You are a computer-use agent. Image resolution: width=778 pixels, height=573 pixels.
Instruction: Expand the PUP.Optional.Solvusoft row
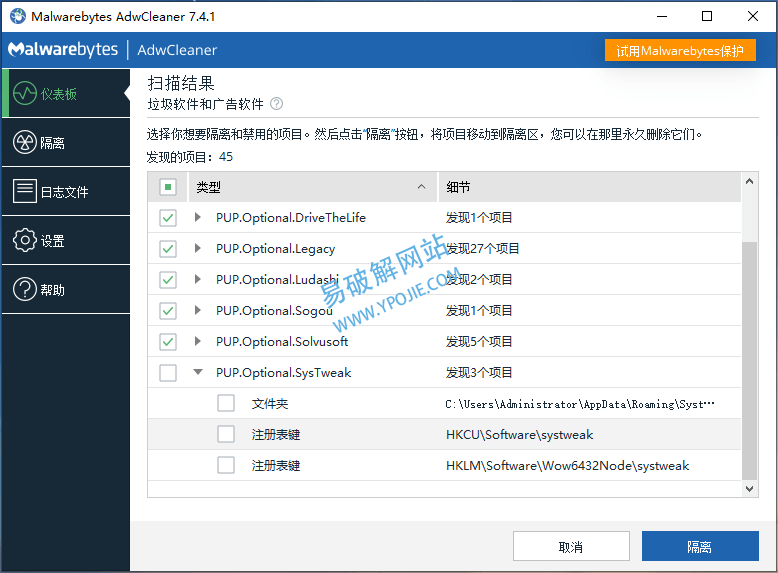click(197, 341)
